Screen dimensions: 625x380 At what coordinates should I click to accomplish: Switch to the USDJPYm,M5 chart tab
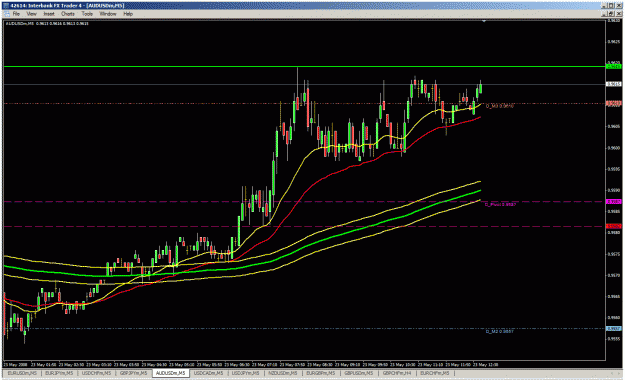click(246, 373)
